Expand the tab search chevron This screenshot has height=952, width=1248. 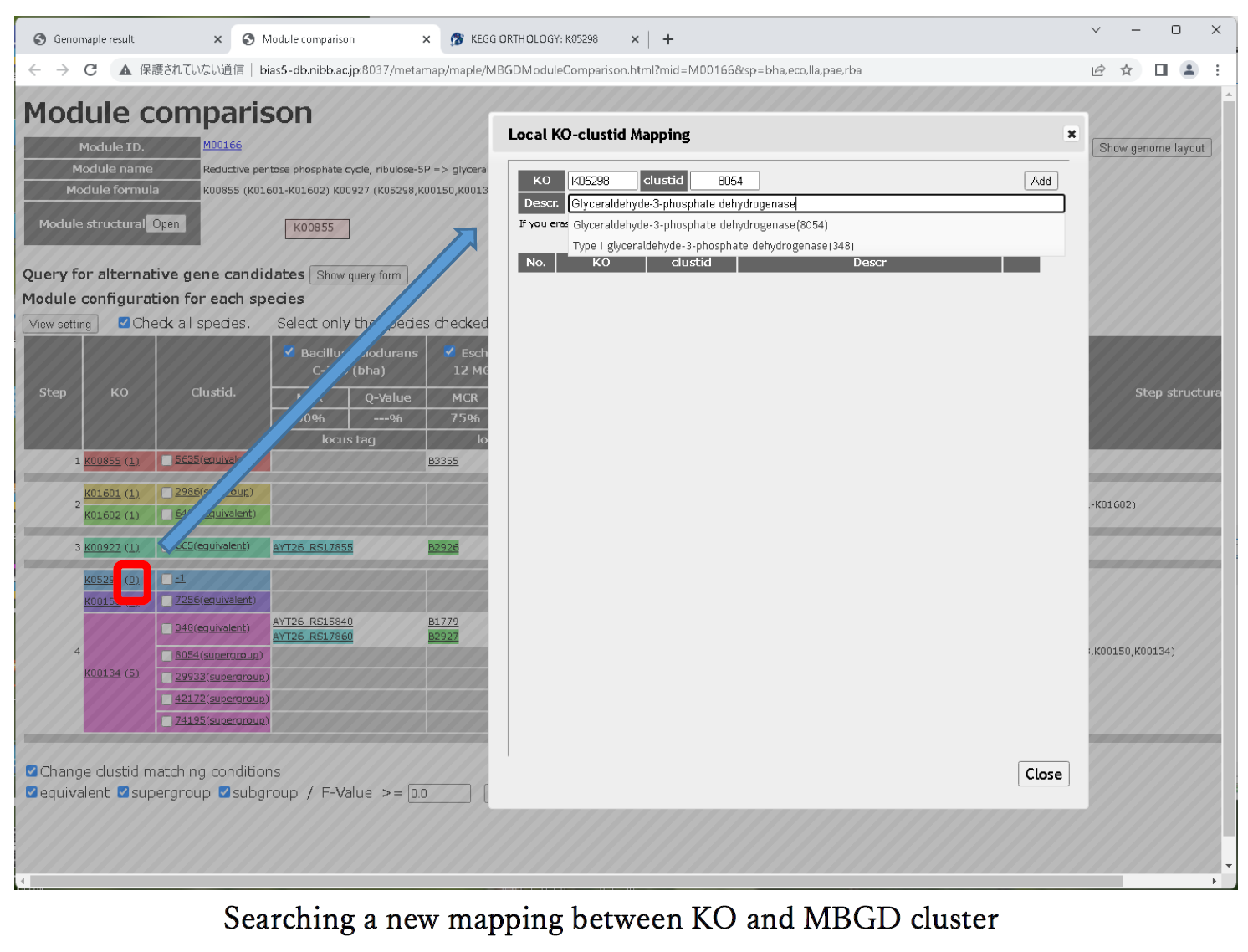point(1095,30)
